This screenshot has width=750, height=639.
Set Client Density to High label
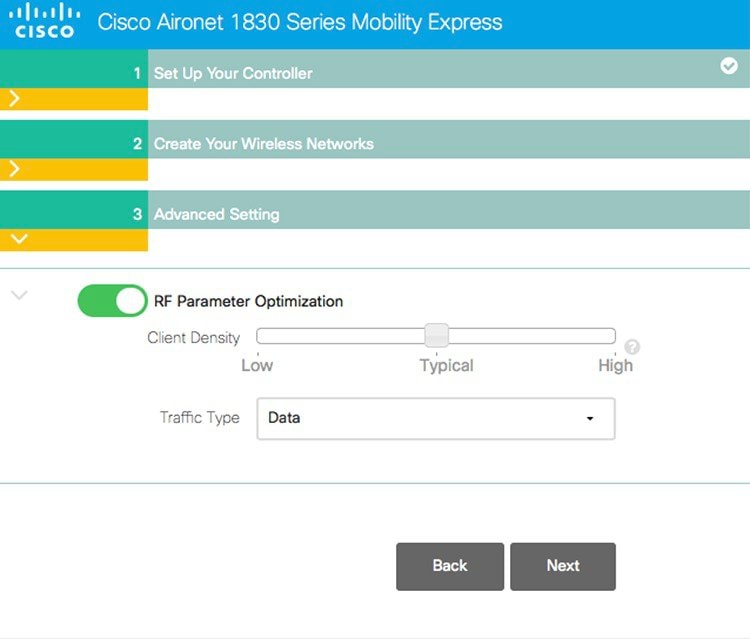[615, 365]
